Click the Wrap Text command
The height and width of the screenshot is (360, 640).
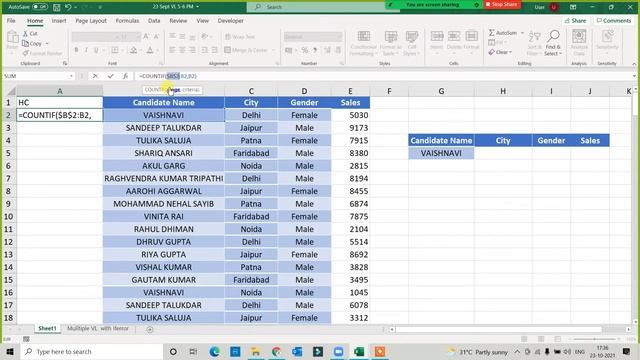tap(240, 37)
